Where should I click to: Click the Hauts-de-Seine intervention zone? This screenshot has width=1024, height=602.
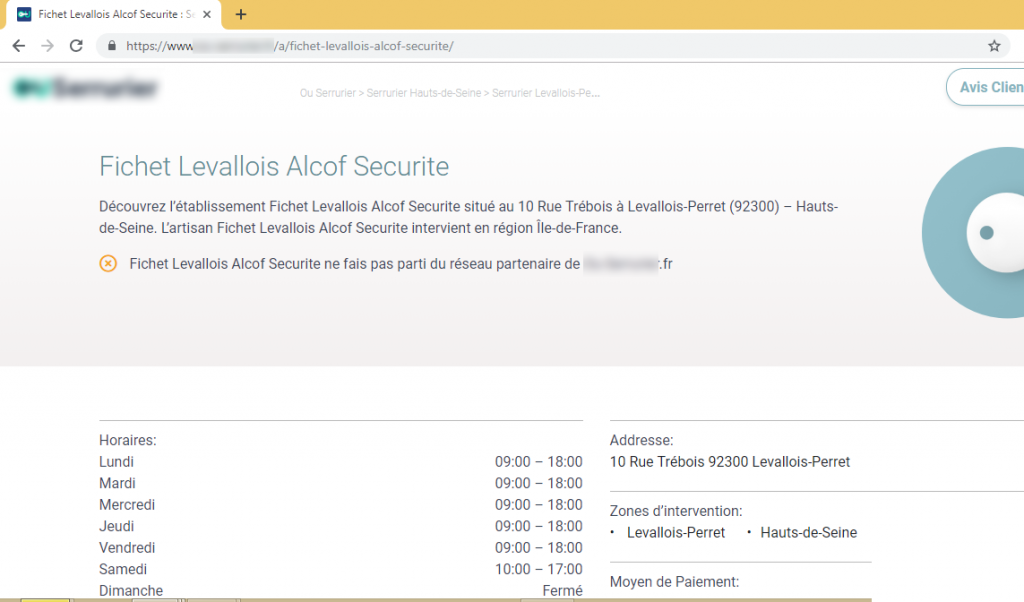(808, 533)
